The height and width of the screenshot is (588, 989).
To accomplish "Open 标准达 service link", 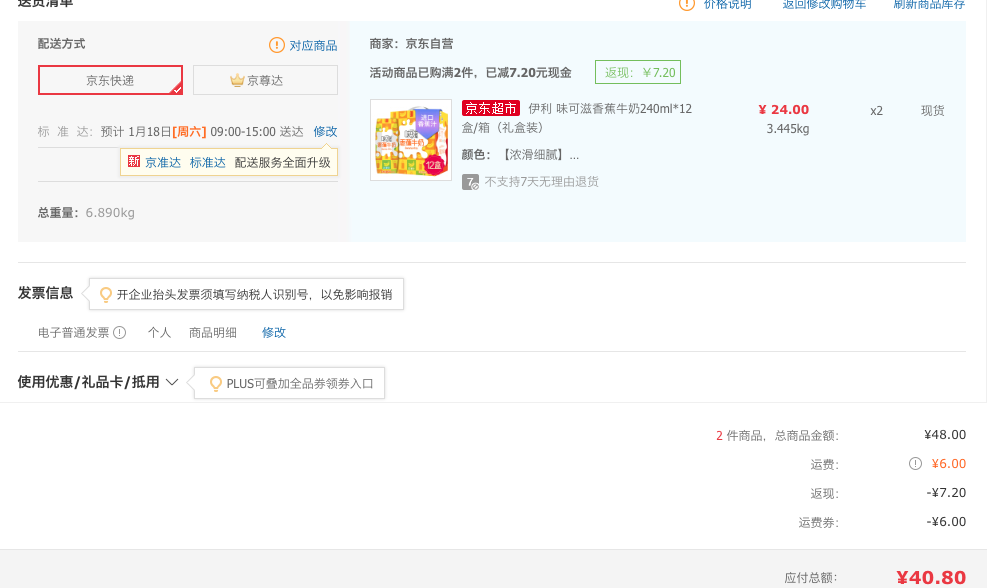I will (208, 163).
